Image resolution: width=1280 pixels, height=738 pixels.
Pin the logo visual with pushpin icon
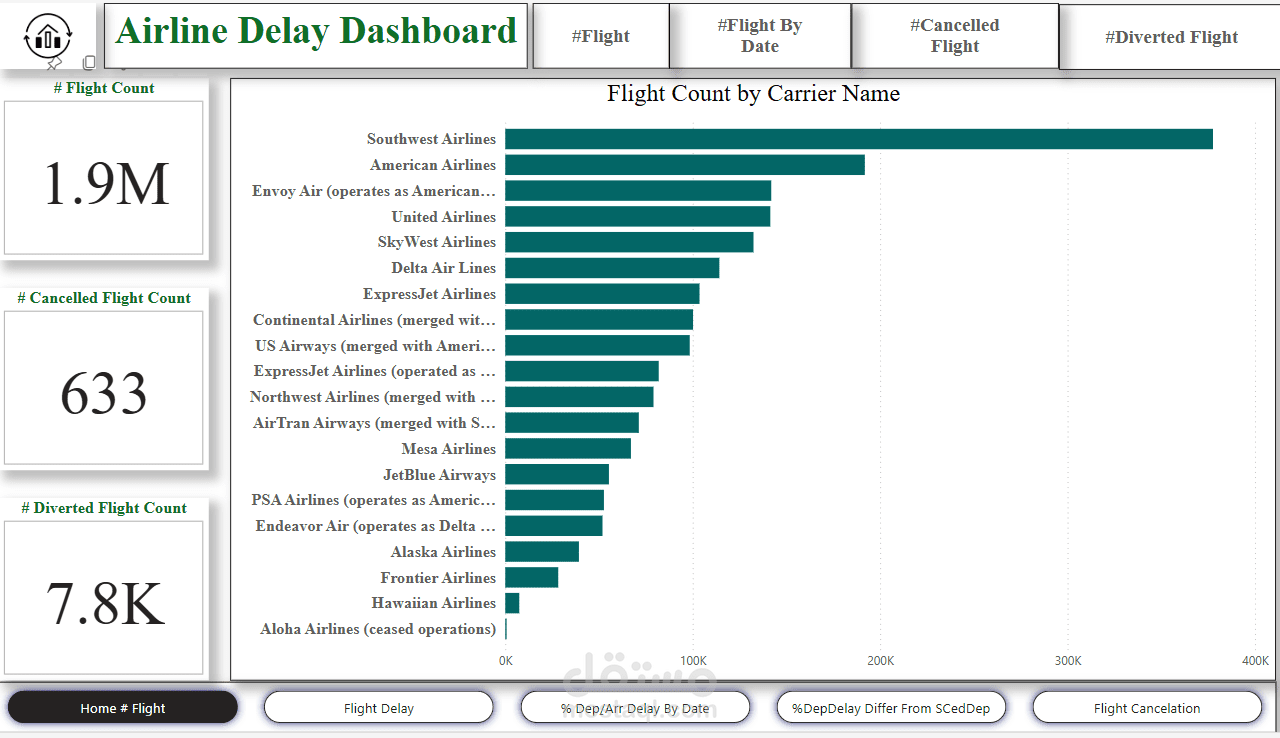click(55, 63)
